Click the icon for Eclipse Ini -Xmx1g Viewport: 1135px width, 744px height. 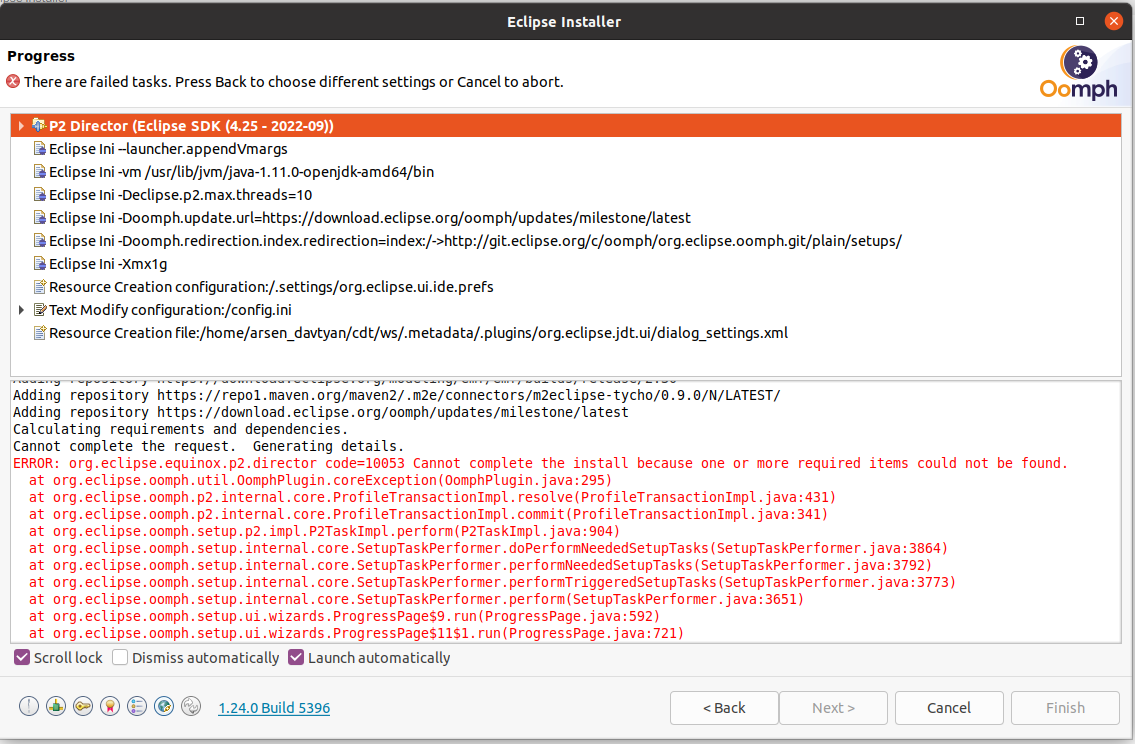40,263
